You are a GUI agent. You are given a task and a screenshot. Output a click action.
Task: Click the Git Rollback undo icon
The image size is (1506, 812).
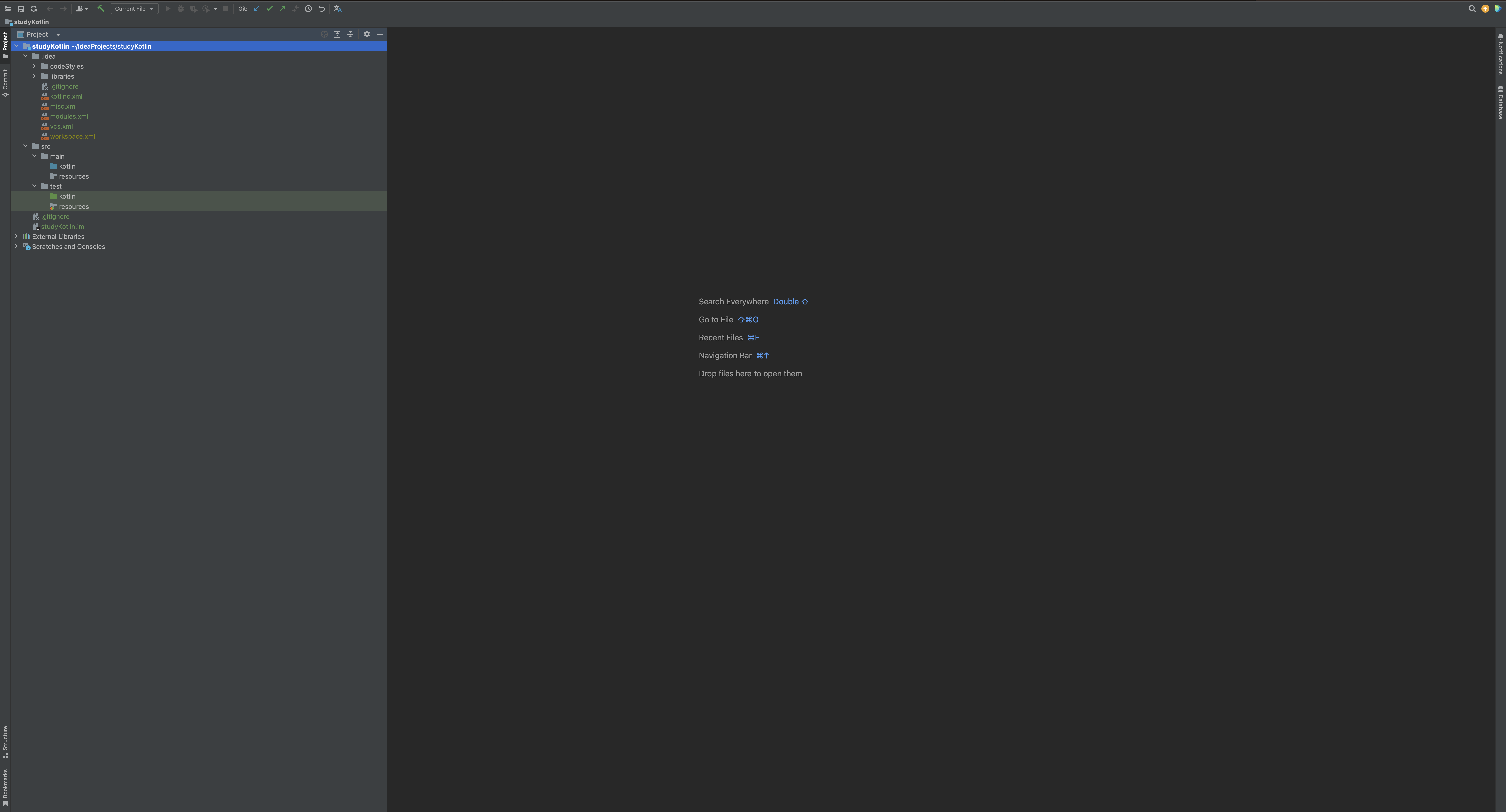[321, 8]
